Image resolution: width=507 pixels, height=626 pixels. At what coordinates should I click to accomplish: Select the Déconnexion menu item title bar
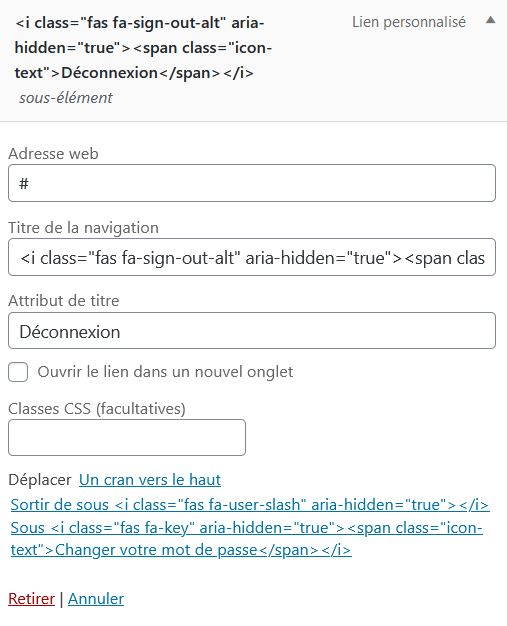click(x=254, y=60)
